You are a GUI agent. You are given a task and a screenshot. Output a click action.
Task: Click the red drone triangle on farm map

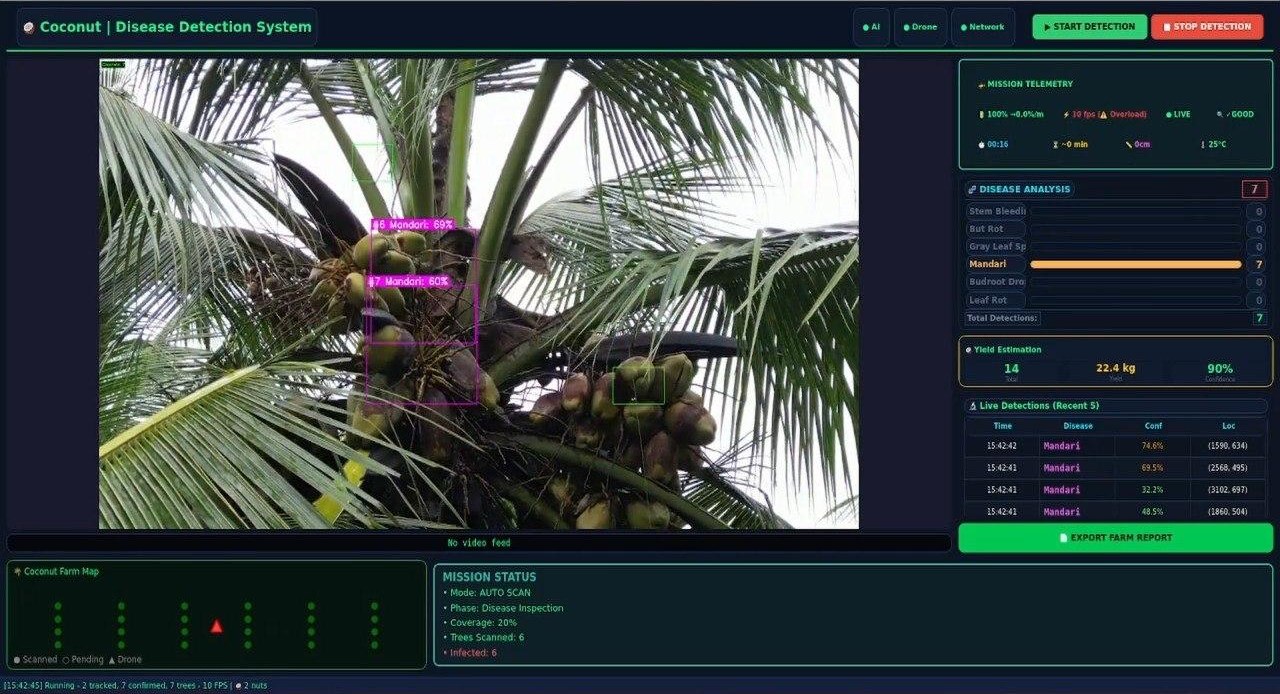(x=216, y=626)
